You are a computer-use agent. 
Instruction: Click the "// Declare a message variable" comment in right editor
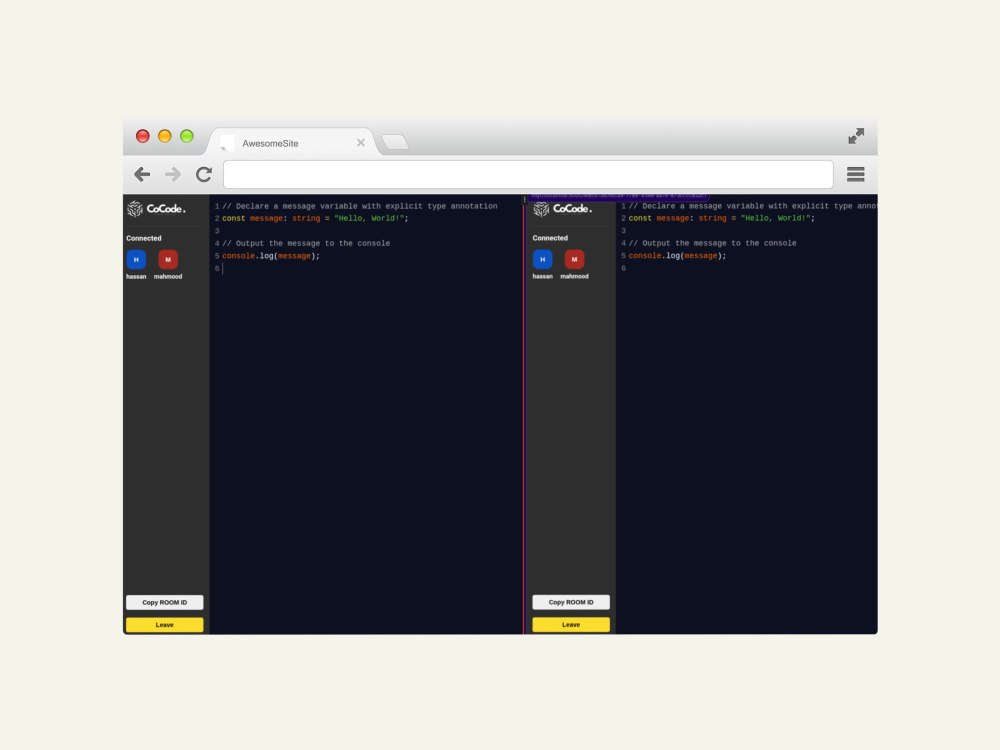[x=753, y=206]
